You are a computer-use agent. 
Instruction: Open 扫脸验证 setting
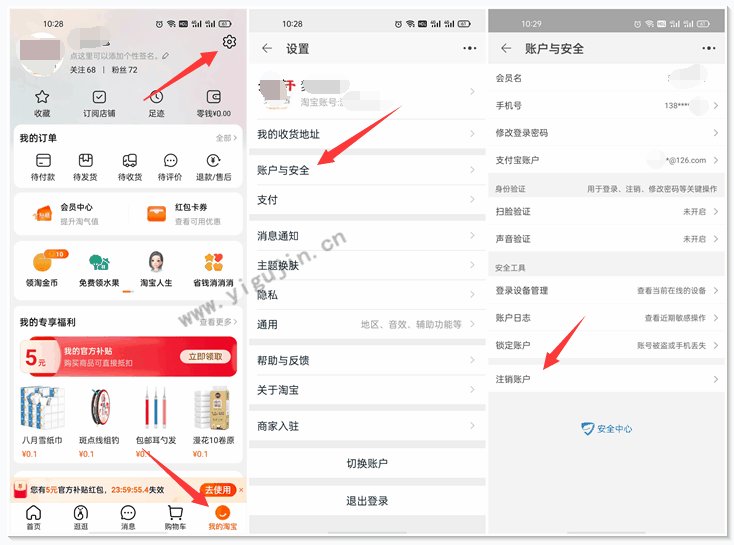pos(606,212)
